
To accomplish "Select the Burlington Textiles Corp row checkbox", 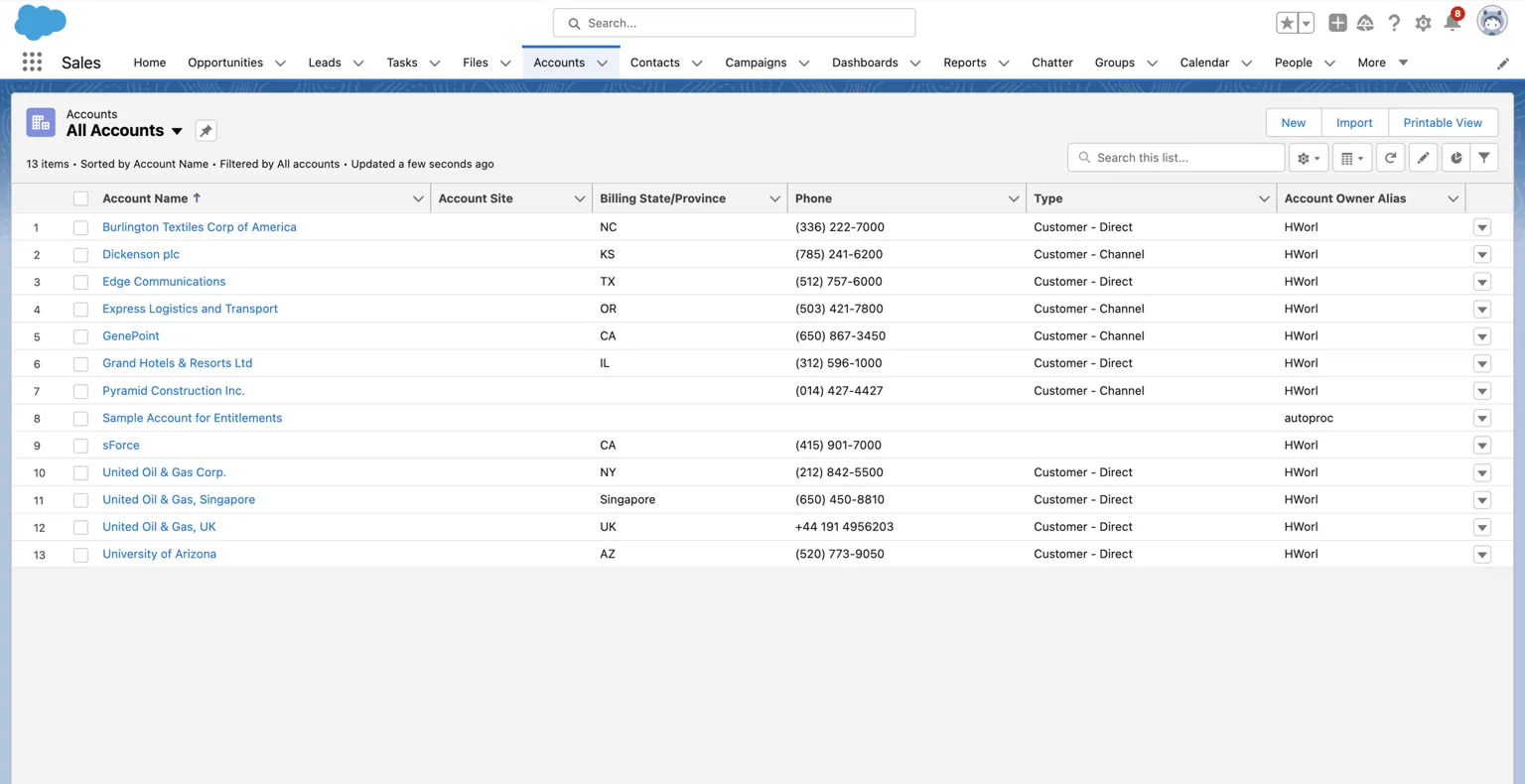I will 80,227.
